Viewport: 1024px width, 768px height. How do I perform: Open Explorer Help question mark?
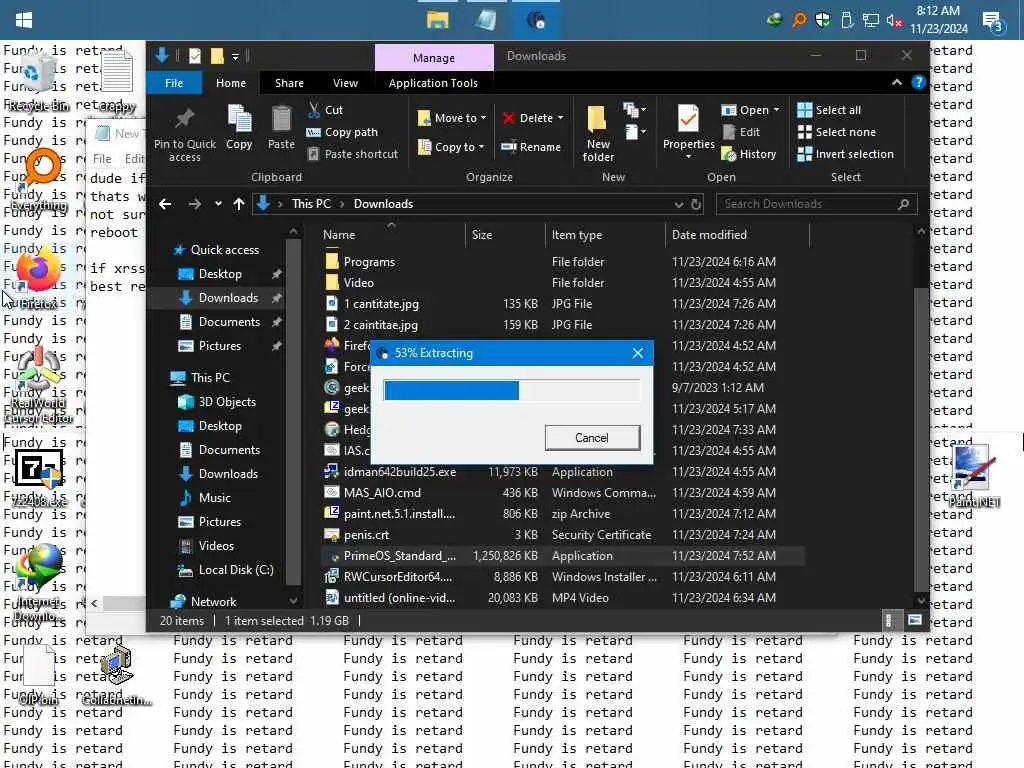[x=918, y=82]
